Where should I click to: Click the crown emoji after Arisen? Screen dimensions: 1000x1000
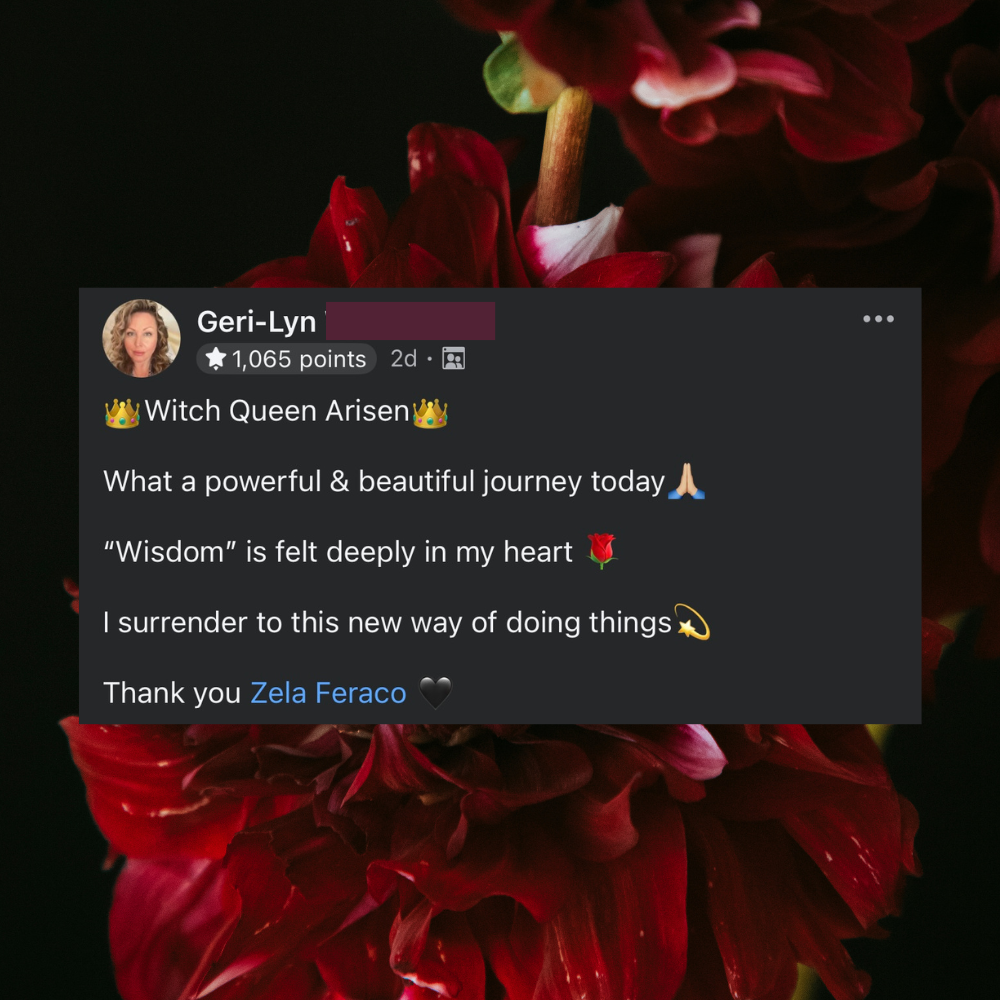point(430,413)
